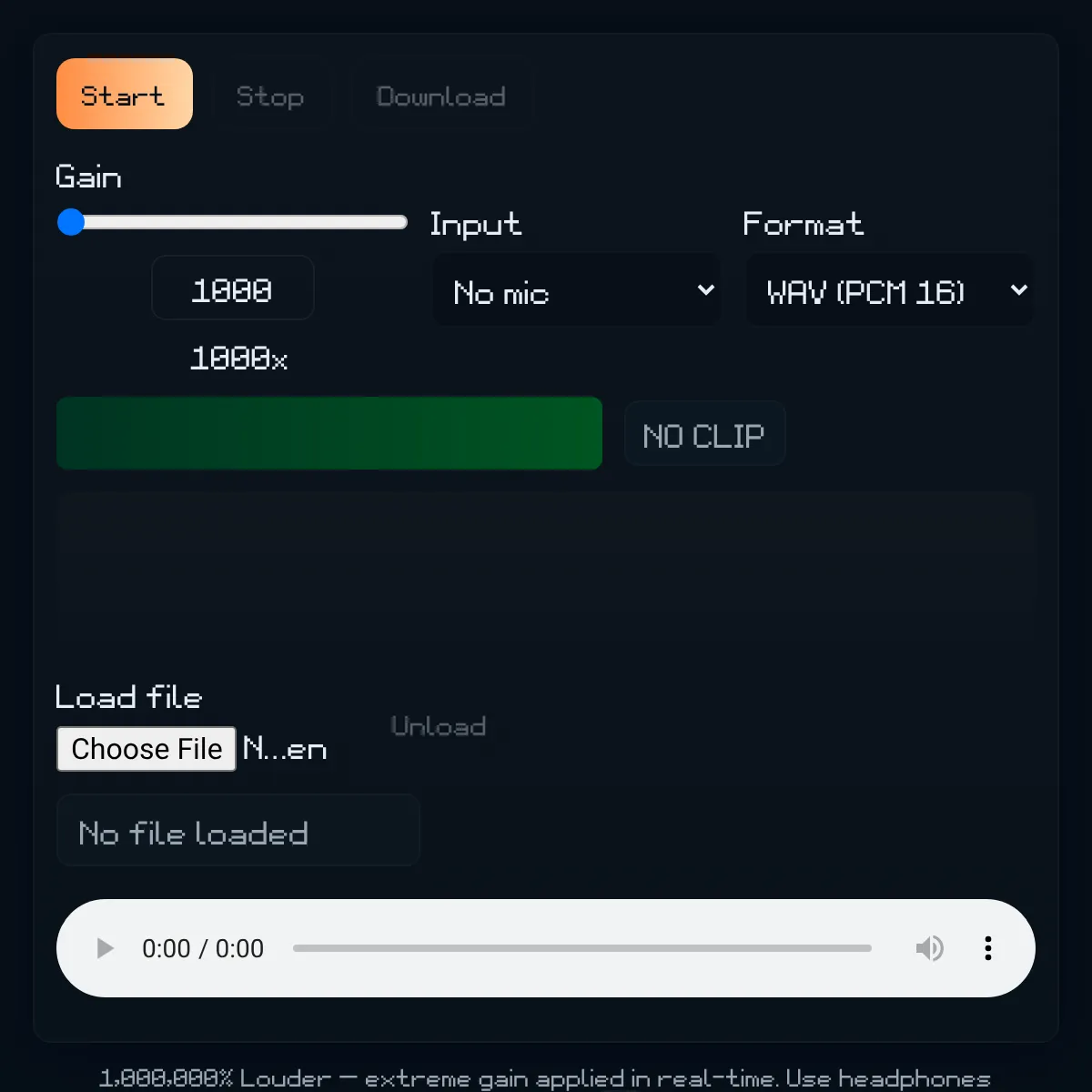Open the audio player three-dot menu
This screenshot has height=1092, width=1092.
point(987,948)
